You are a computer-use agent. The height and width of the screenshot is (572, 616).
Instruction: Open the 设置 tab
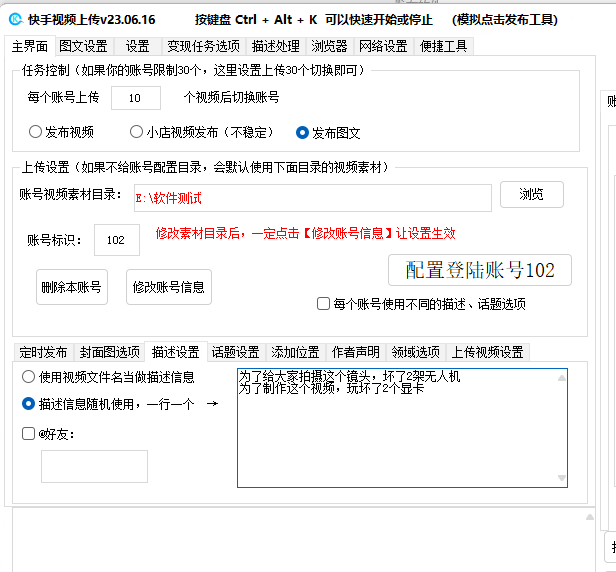pos(138,46)
